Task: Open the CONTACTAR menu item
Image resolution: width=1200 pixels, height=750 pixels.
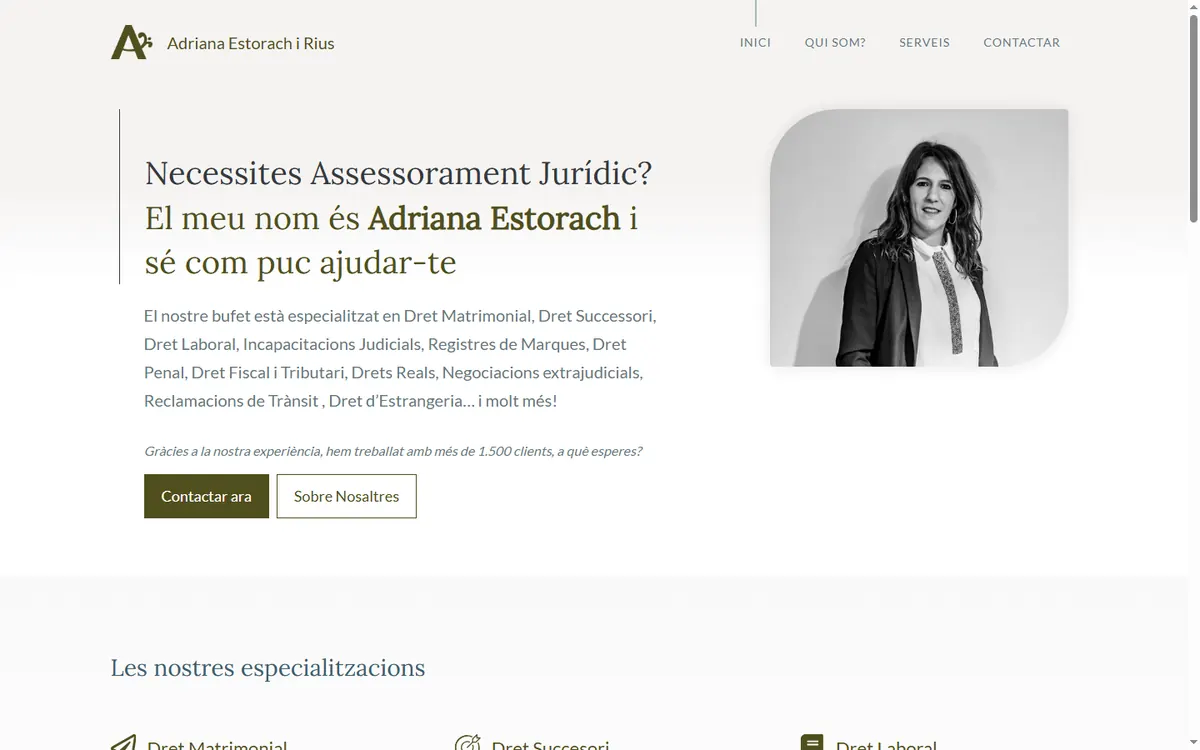Action: coord(1021,42)
